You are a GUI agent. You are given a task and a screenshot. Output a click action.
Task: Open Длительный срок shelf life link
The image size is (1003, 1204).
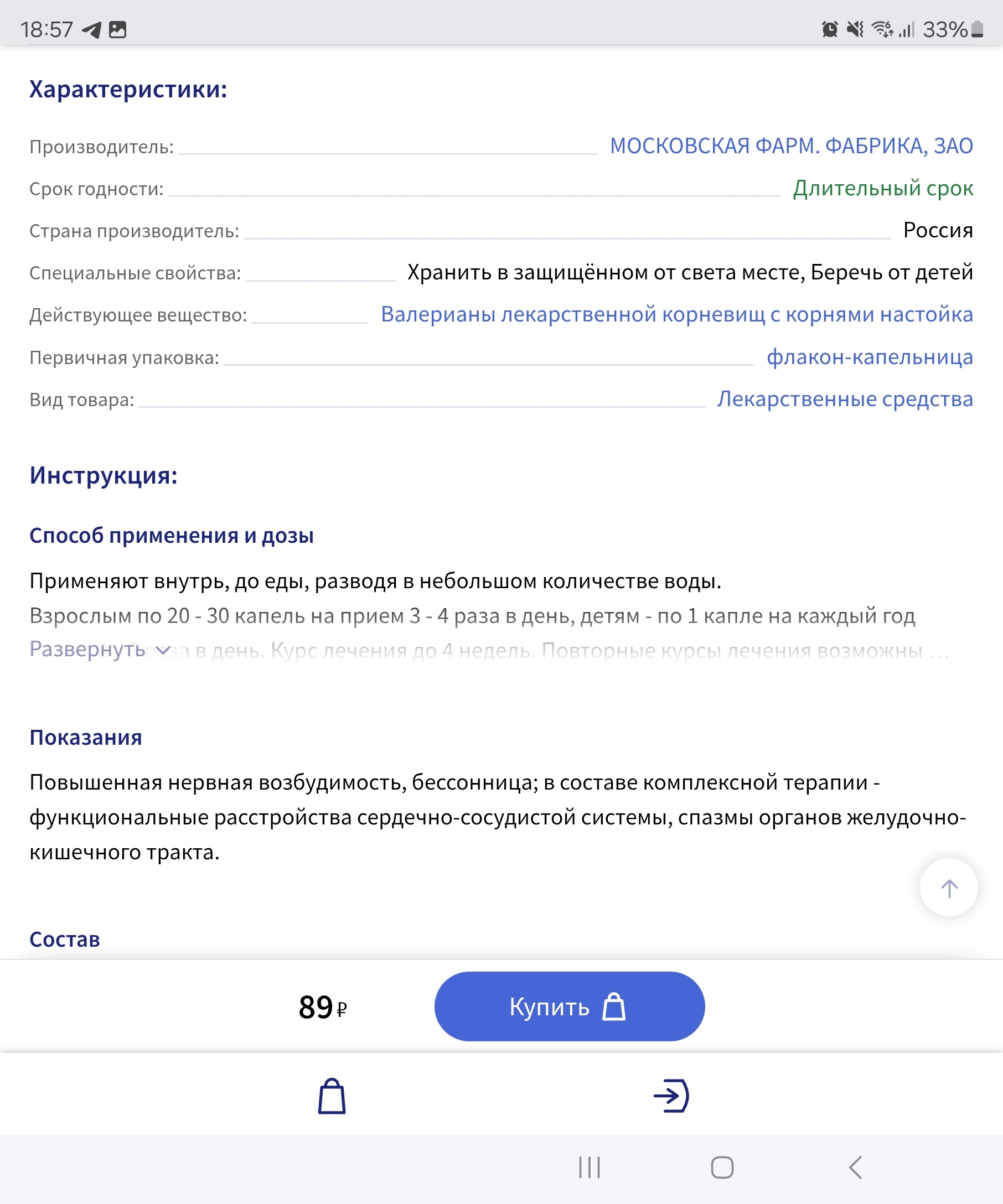(x=882, y=189)
